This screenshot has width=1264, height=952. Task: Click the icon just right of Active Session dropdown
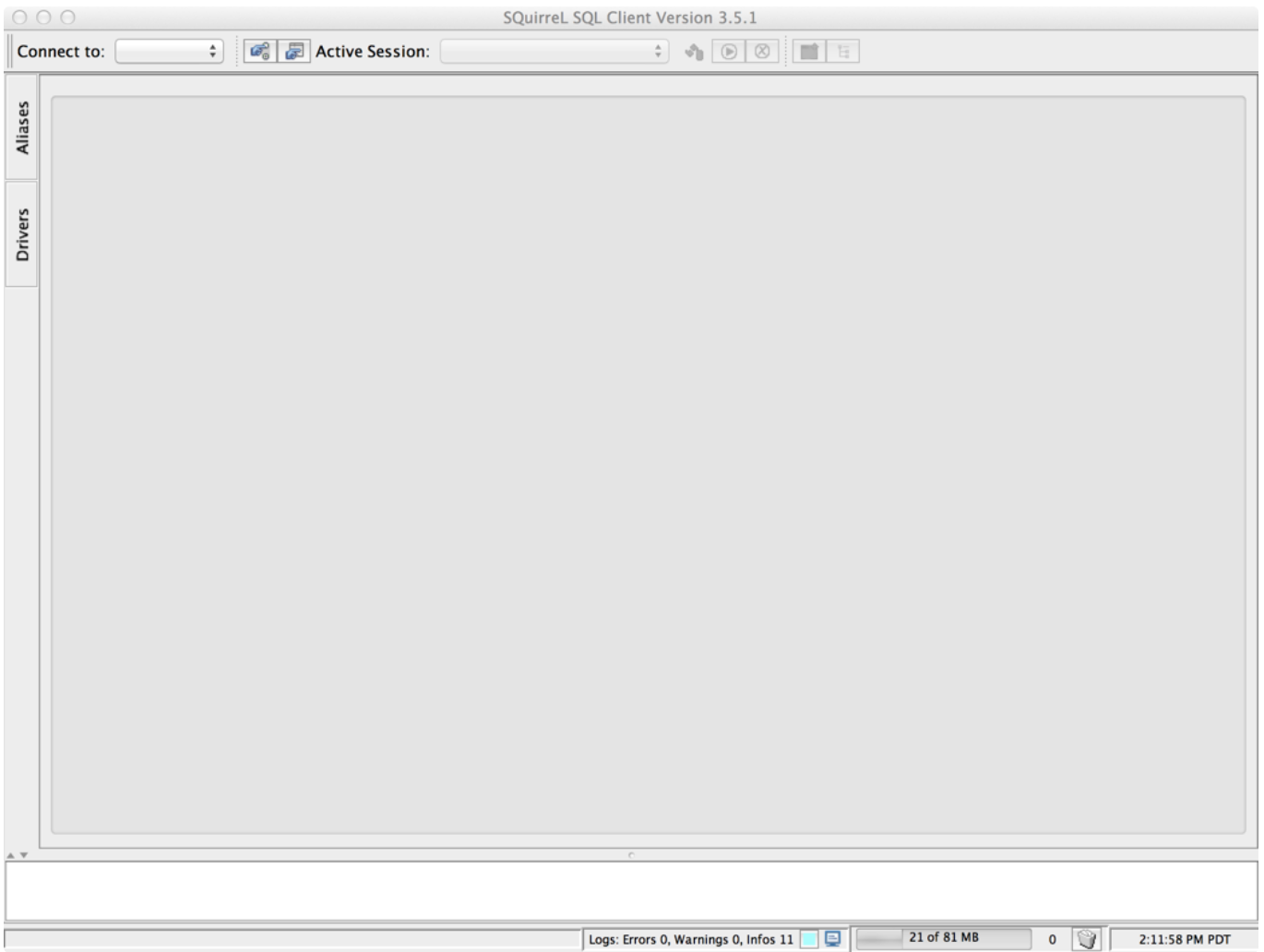click(694, 52)
